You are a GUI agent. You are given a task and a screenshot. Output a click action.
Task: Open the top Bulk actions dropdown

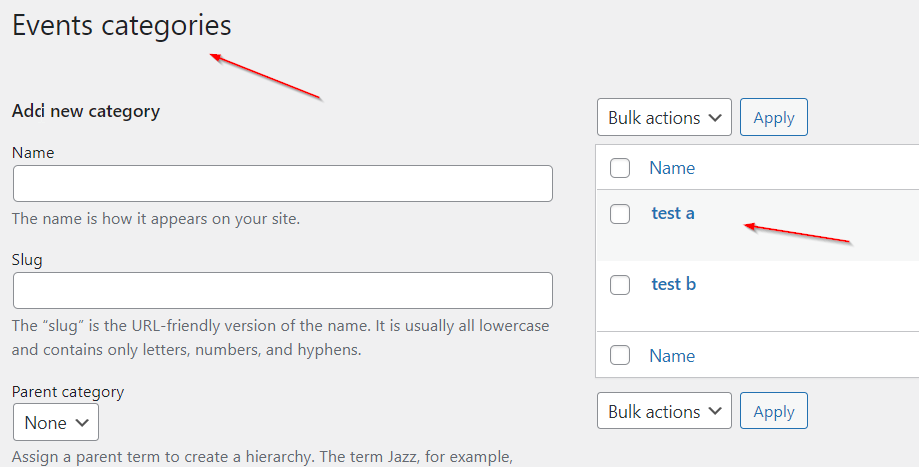(664, 118)
